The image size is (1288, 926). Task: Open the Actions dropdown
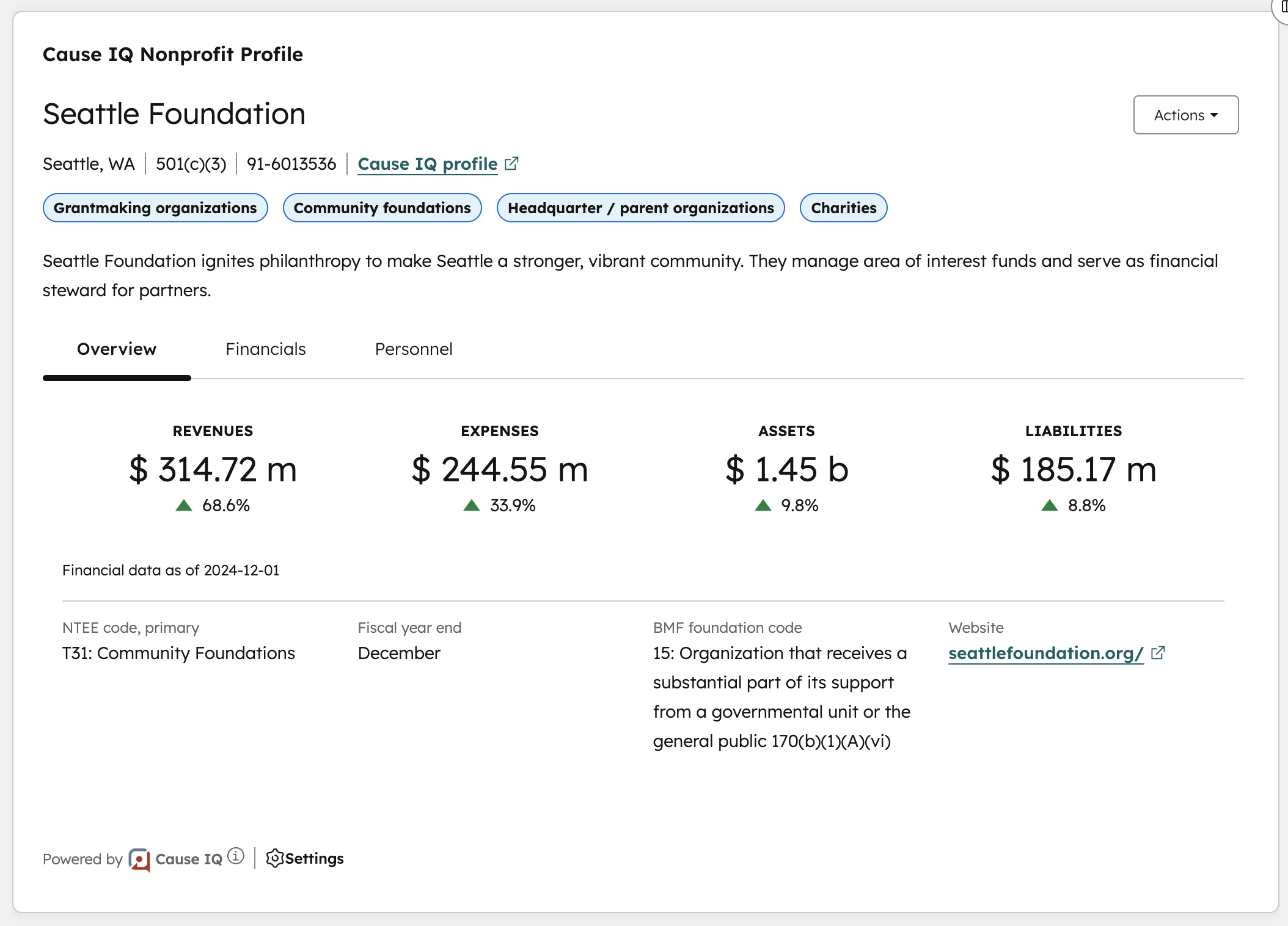pos(1185,115)
